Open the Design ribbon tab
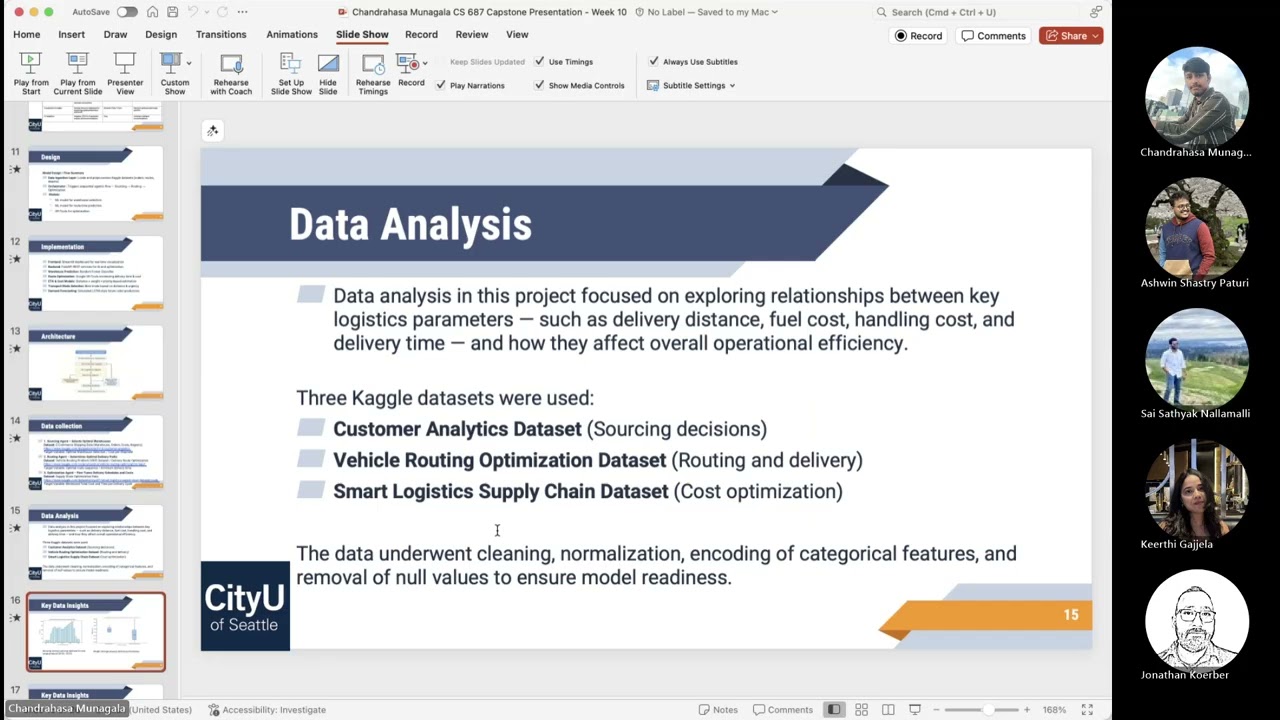This screenshot has width=1280, height=720. click(161, 34)
